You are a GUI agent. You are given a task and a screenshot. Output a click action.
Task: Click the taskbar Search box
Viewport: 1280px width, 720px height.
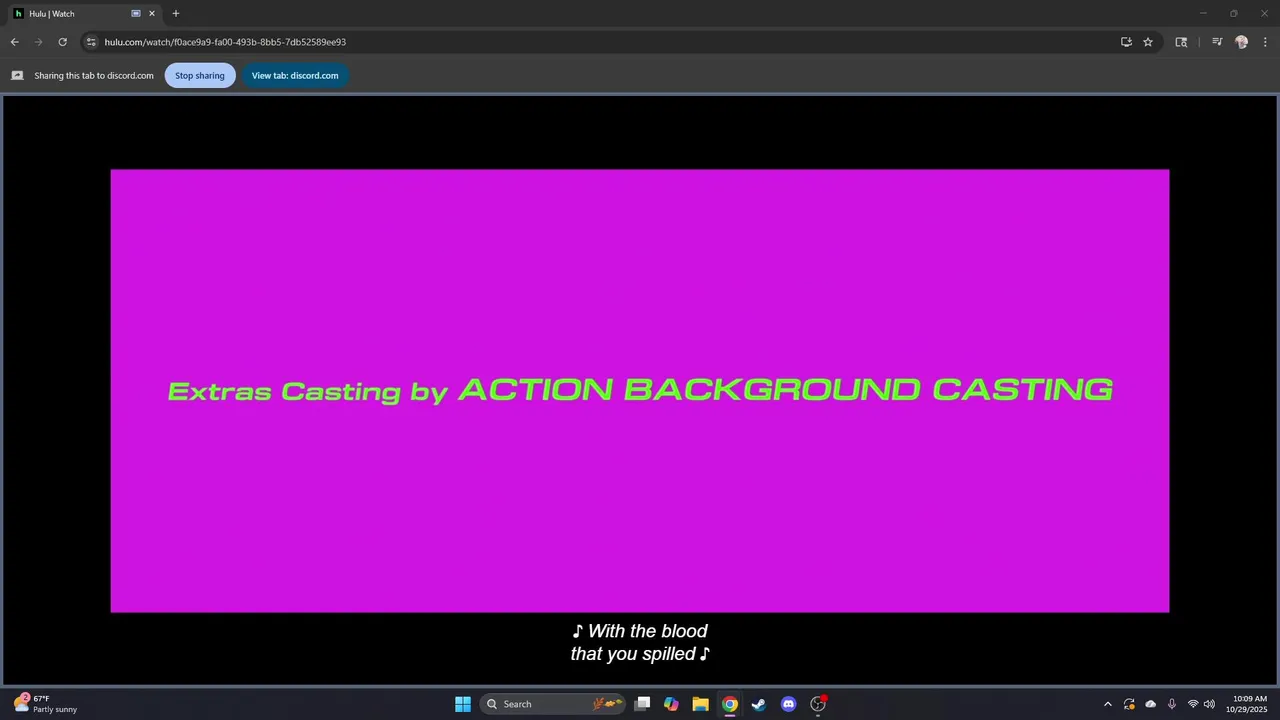point(553,704)
